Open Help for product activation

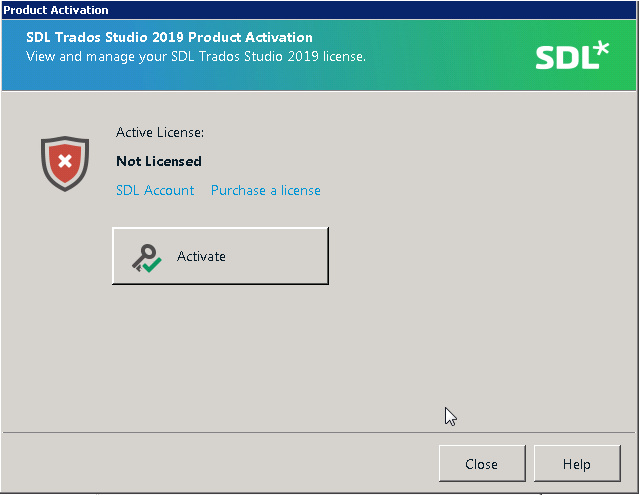(x=577, y=464)
